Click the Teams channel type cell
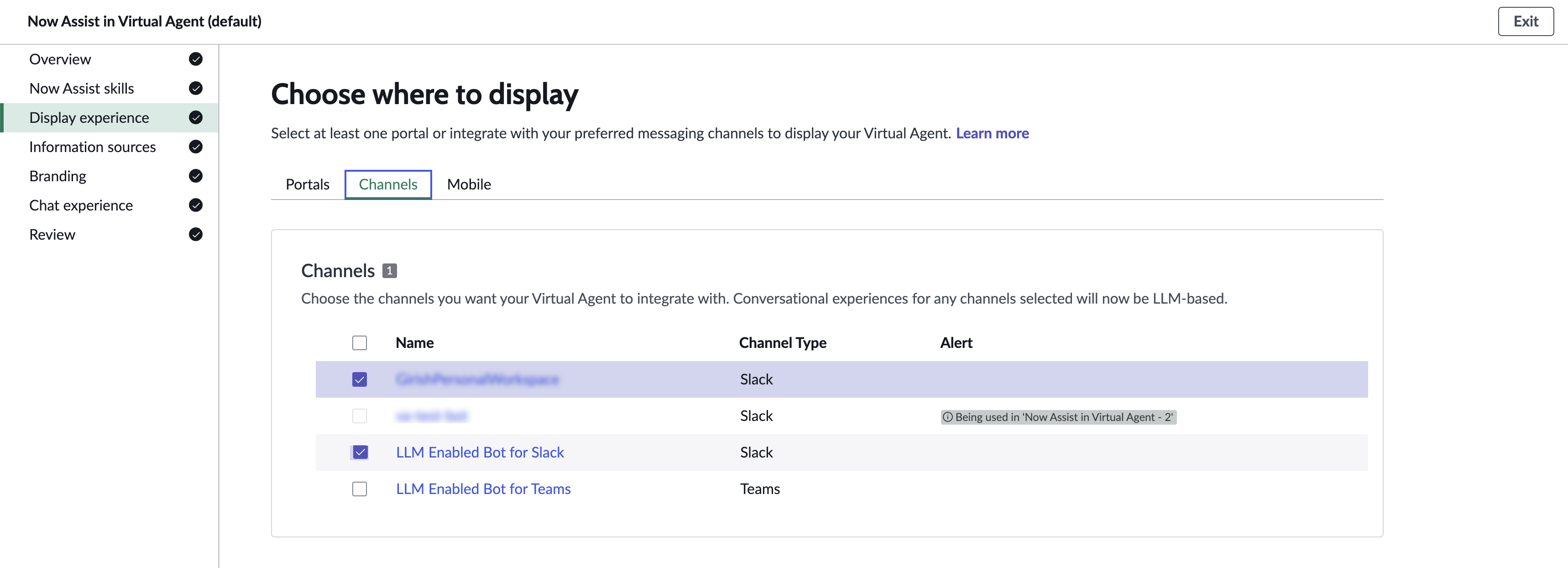 760,489
